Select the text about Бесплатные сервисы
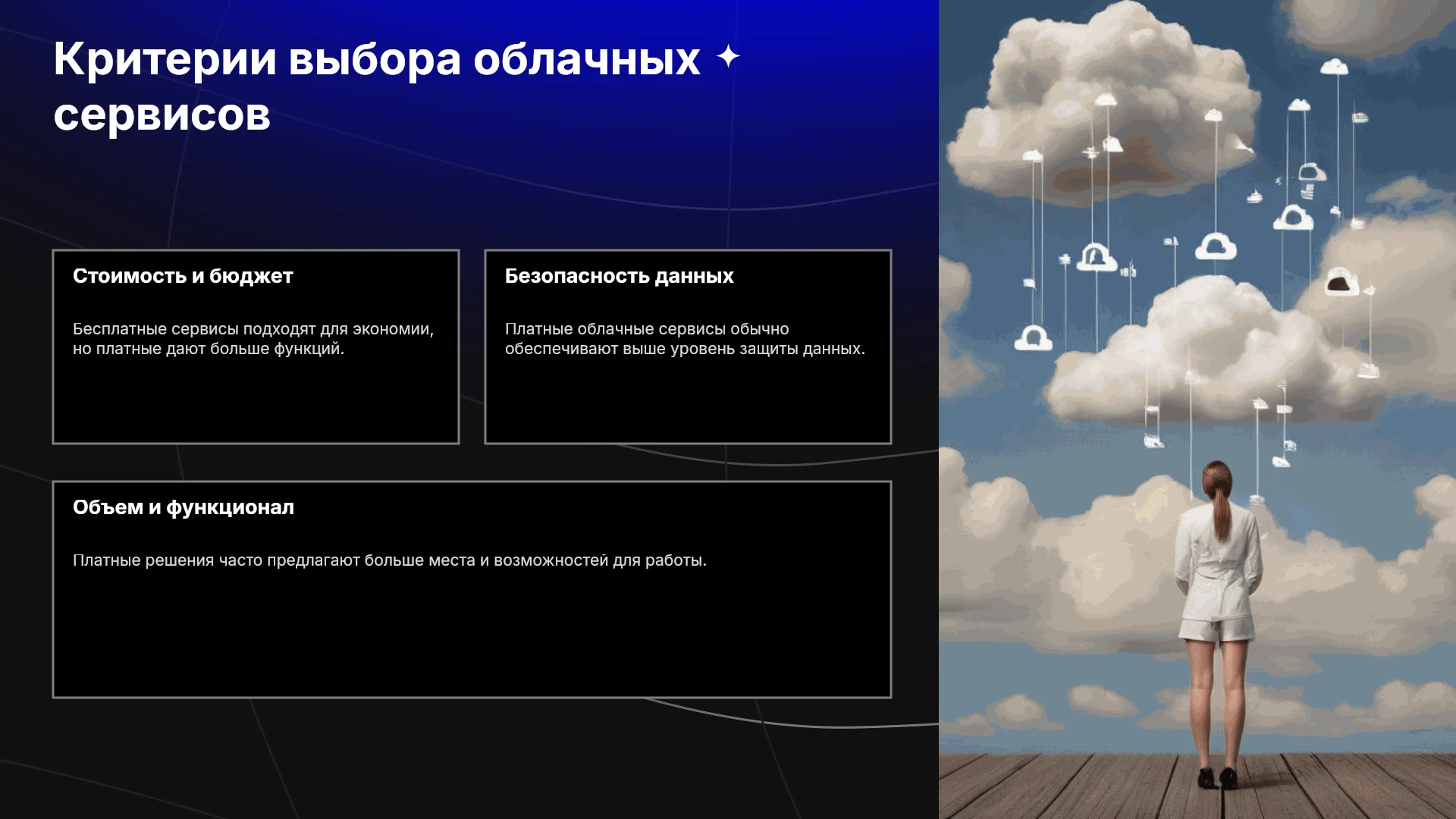 tap(253, 339)
